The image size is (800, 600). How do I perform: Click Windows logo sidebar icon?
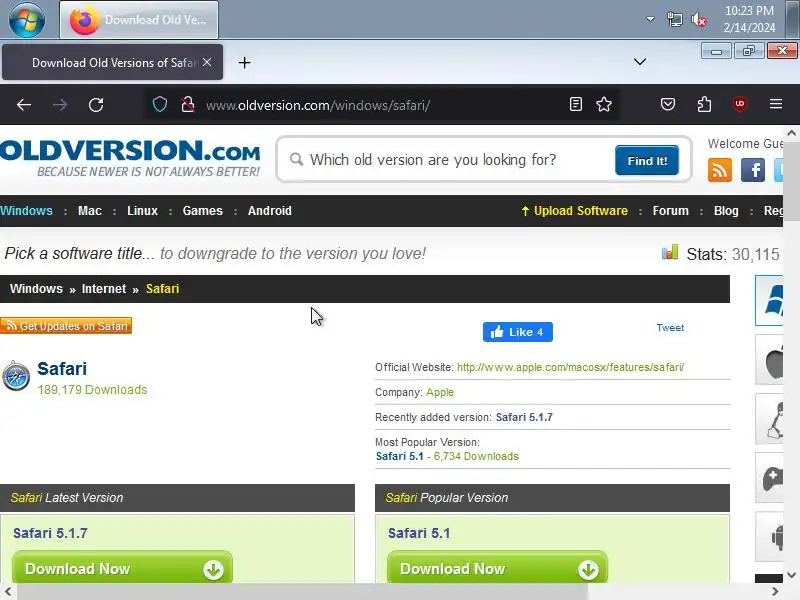coord(769,300)
